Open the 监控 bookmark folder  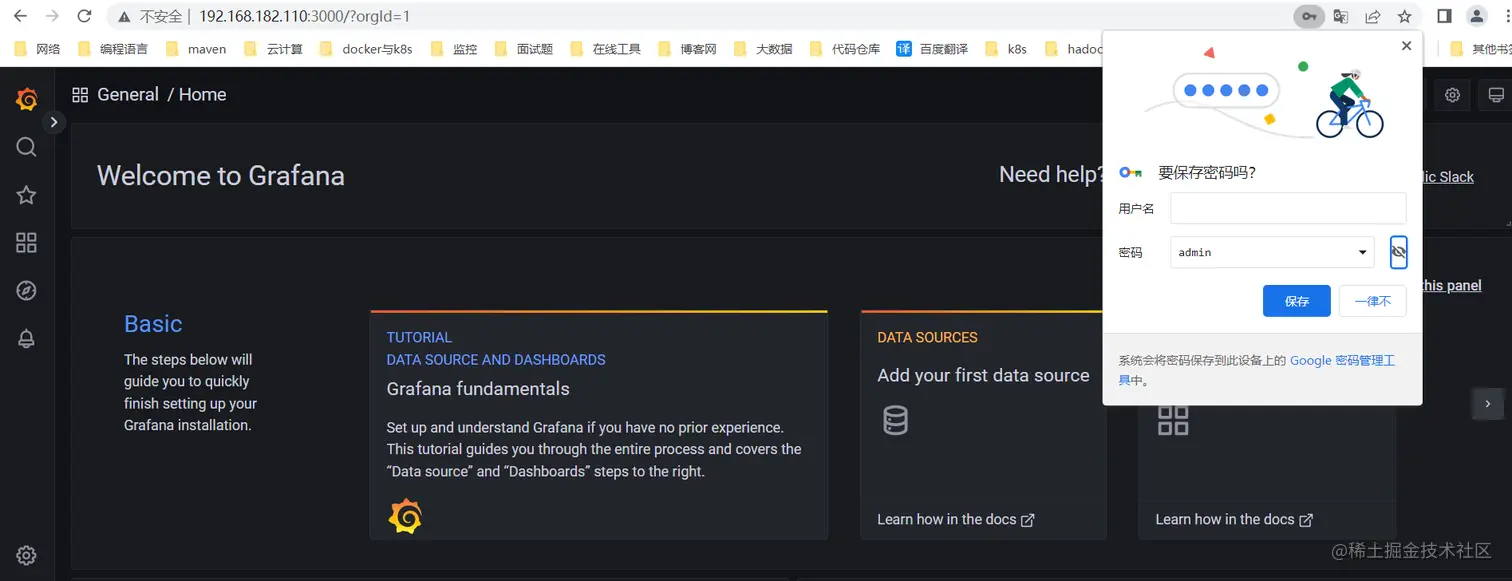[454, 48]
